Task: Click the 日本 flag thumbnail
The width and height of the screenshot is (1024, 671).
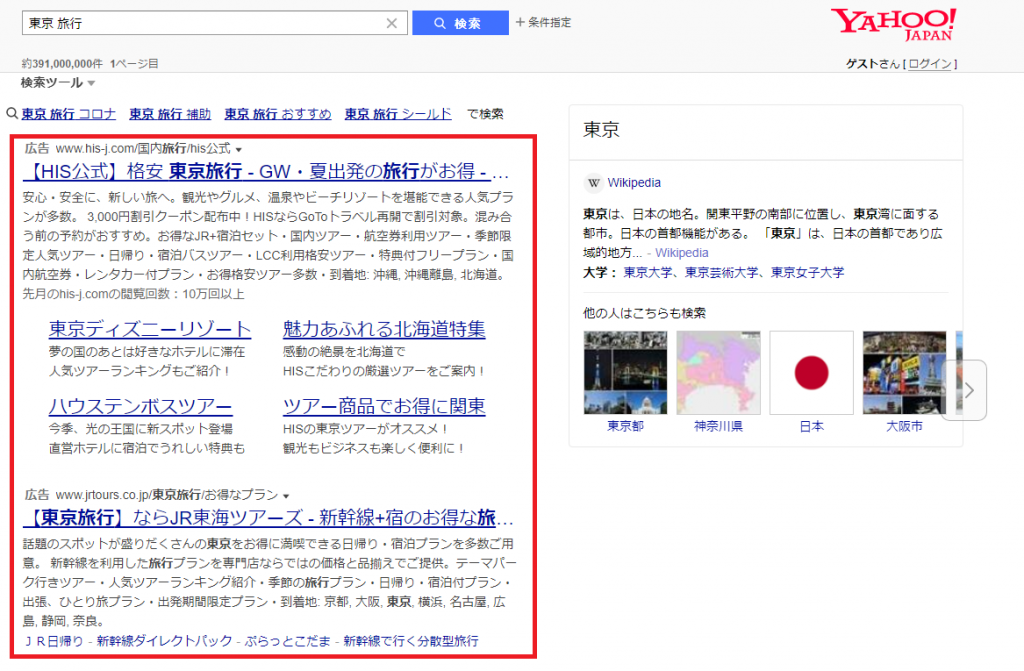Action: [x=811, y=372]
